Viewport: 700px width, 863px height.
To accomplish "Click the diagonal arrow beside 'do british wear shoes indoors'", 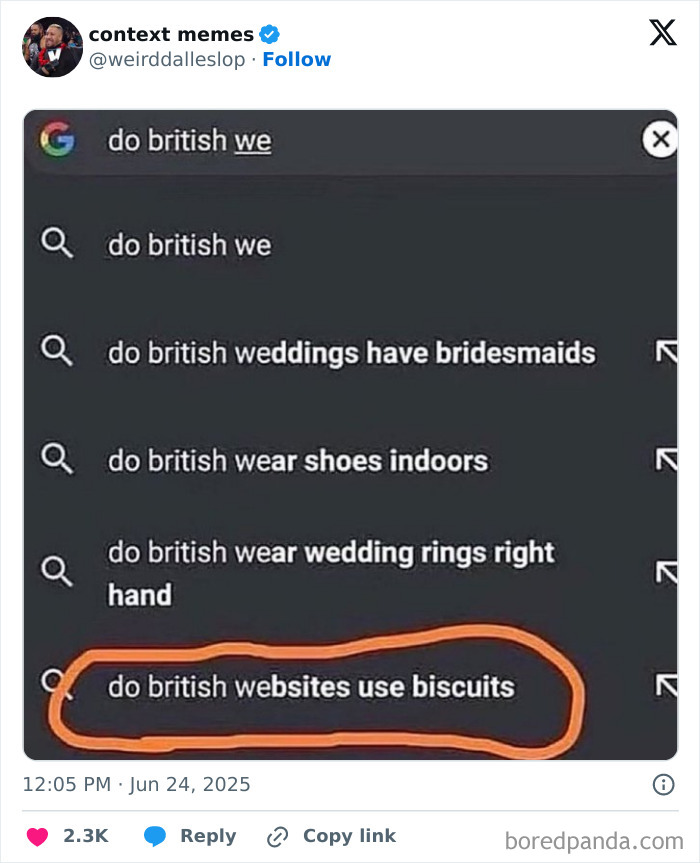I will click(664, 460).
